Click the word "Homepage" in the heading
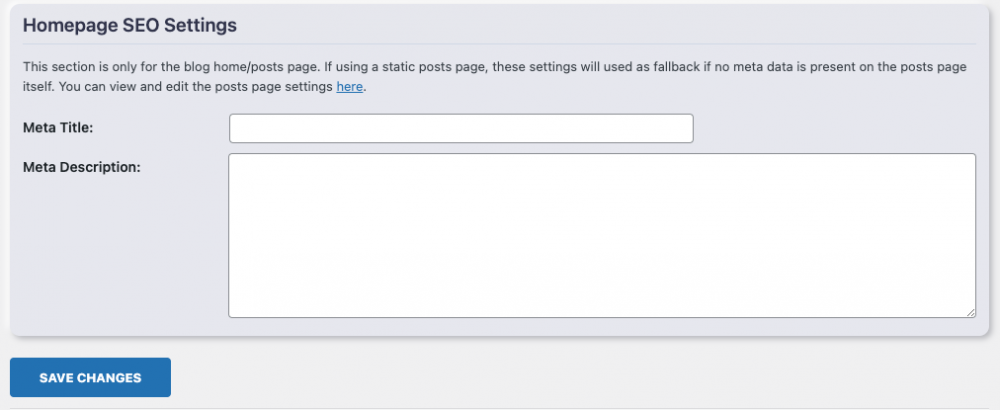 pyautogui.click(x=68, y=23)
